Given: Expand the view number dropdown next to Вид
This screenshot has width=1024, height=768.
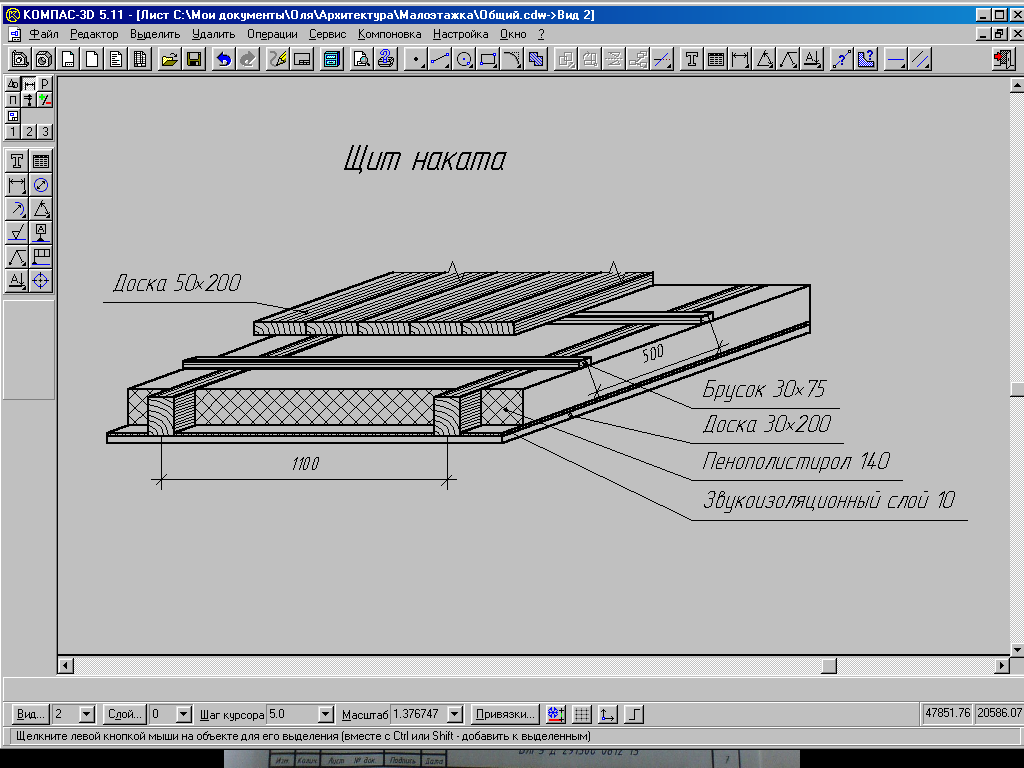Looking at the screenshot, I should click(86, 714).
